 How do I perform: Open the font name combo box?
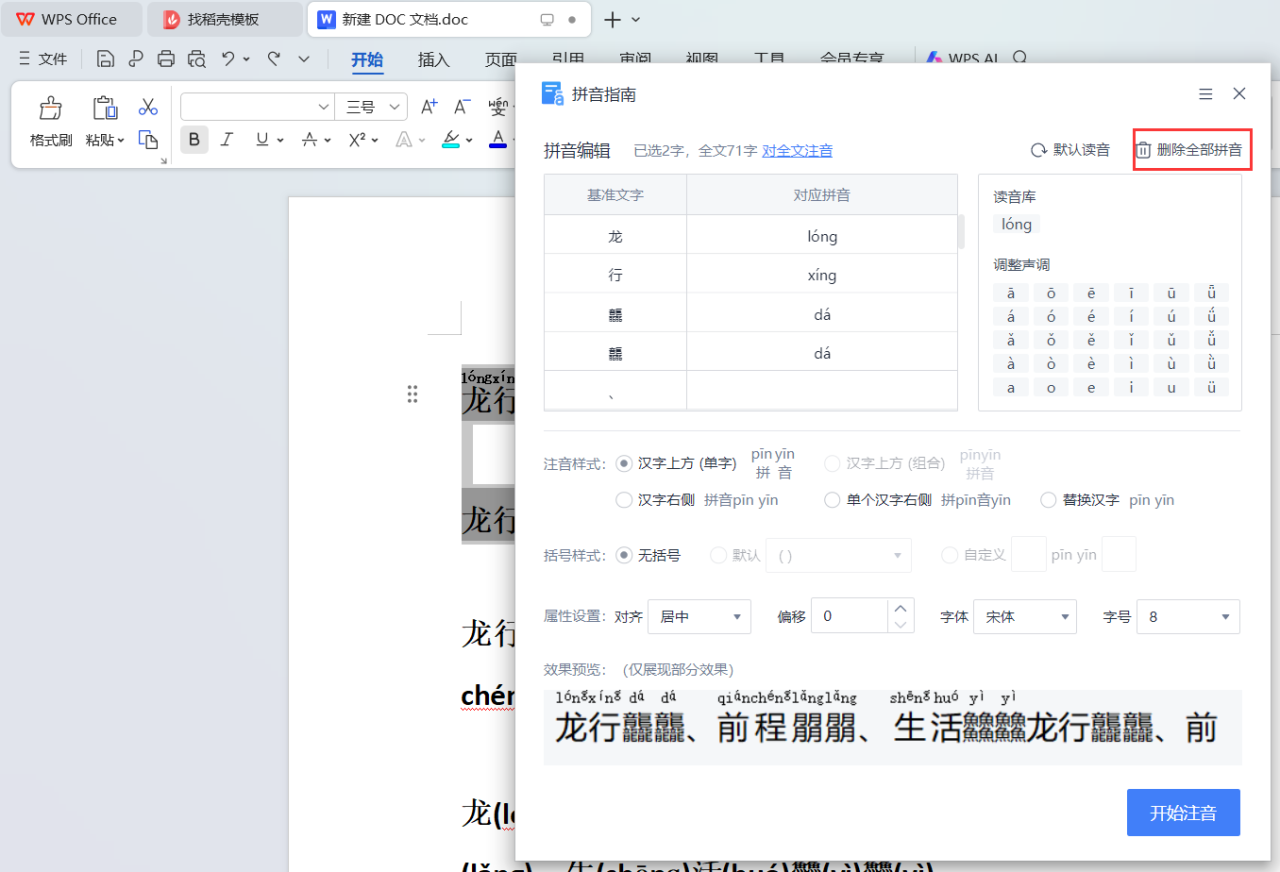(257, 107)
